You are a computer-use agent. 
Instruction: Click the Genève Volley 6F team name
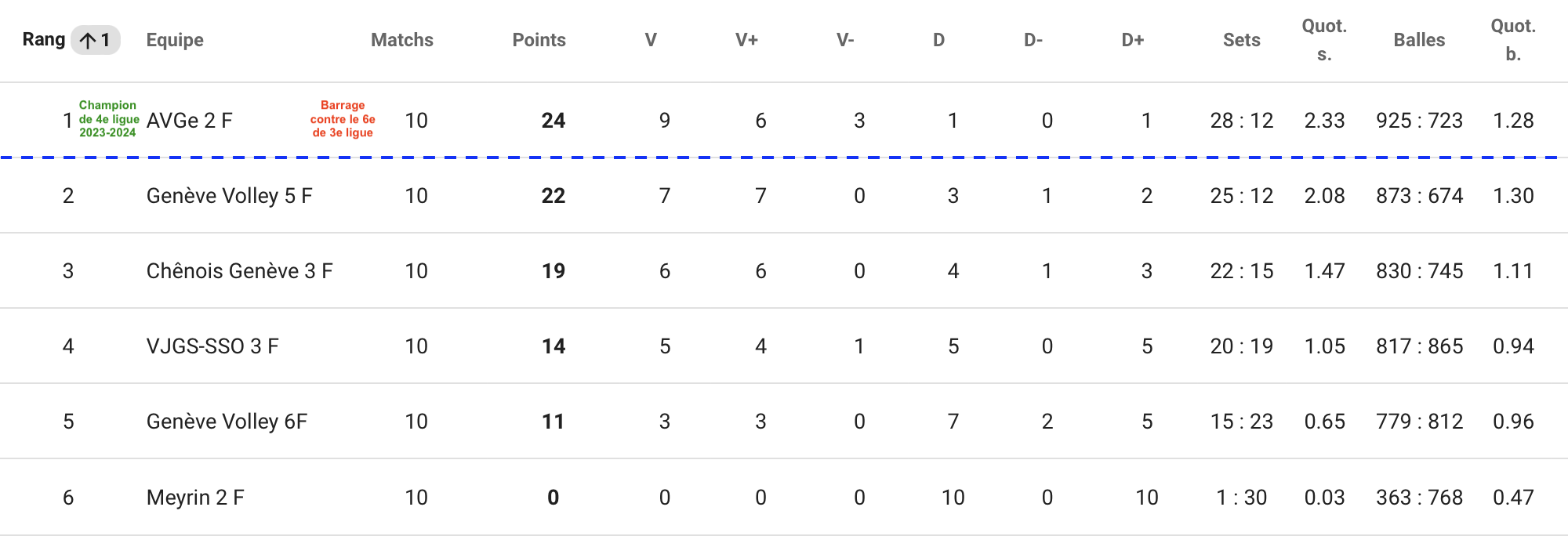point(227,422)
